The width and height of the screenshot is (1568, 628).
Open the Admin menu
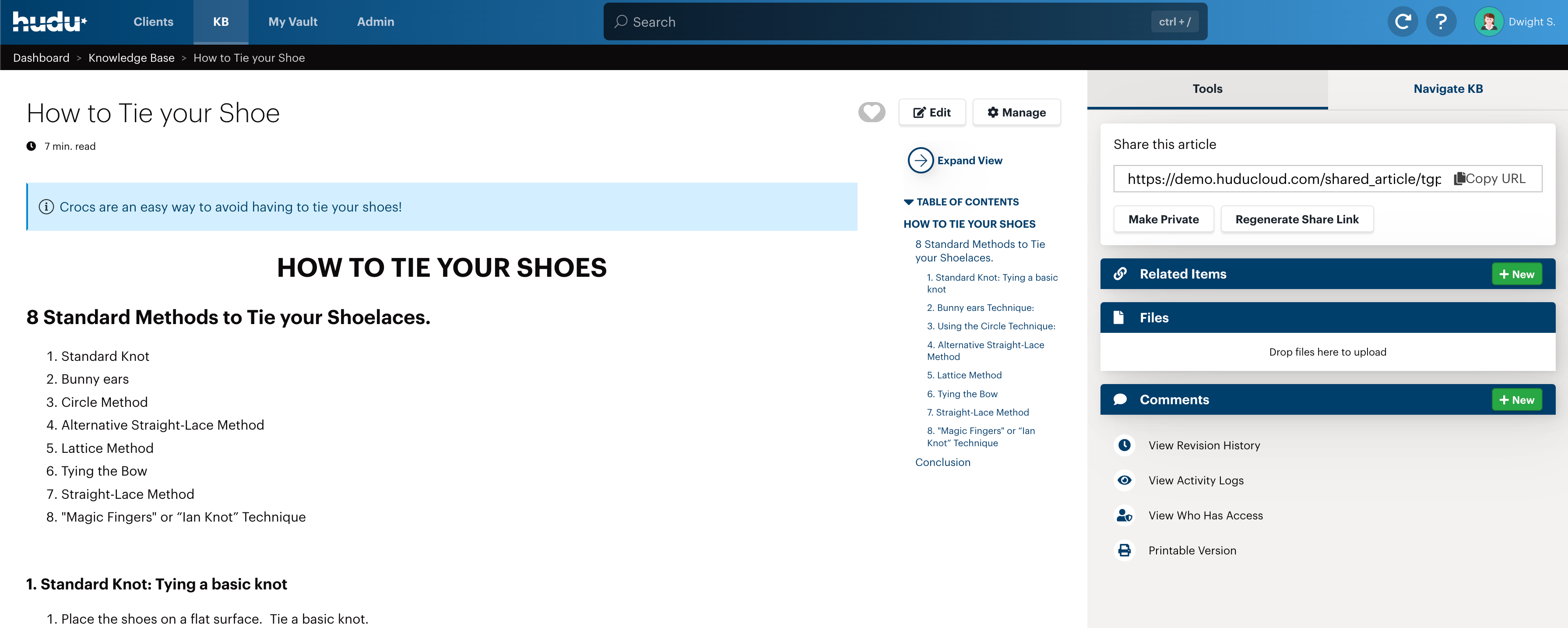pos(376,21)
